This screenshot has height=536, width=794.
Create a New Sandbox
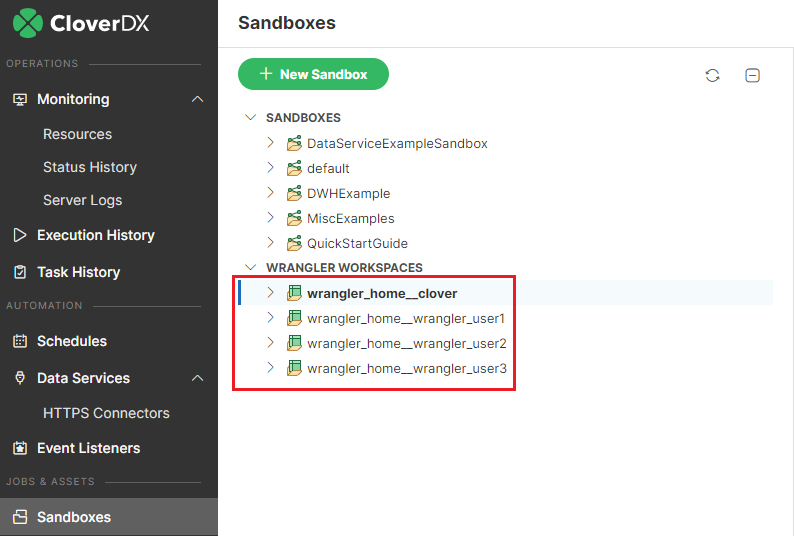(313, 74)
